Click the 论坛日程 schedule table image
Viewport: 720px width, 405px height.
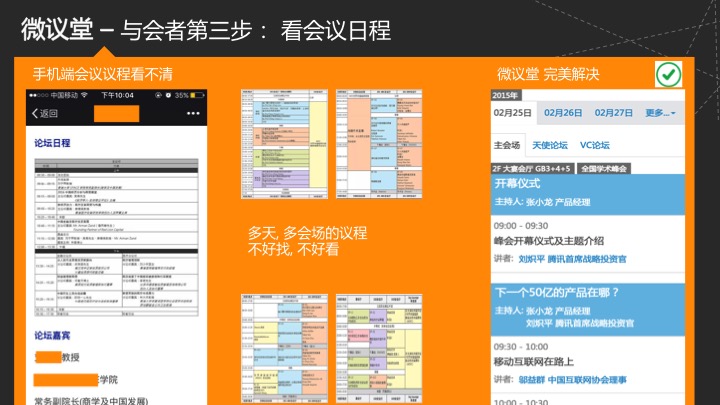pyautogui.click(x=116, y=238)
